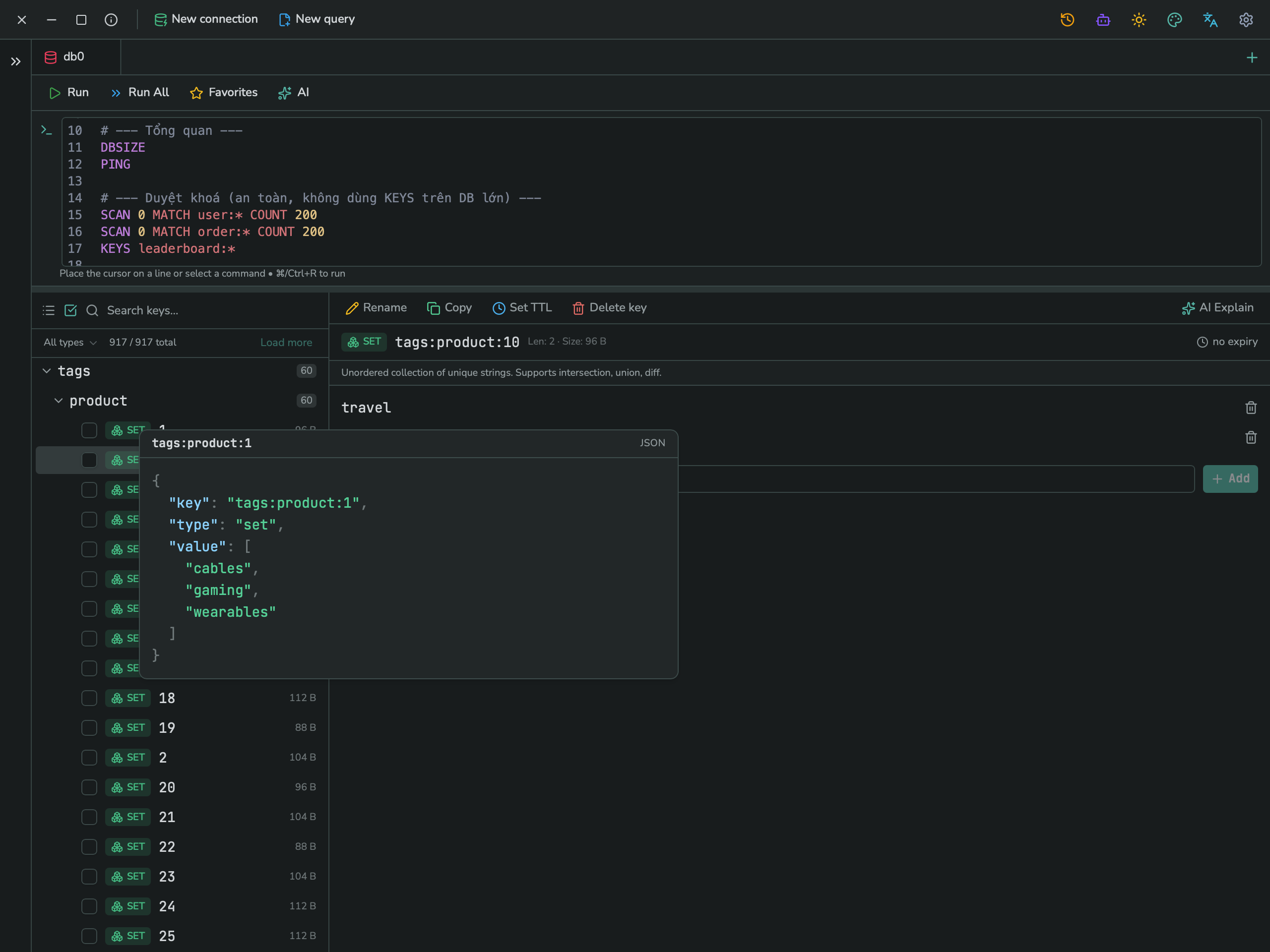Click the terminal prompt icon beside editor
The height and width of the screenshot is (952, 1270).
[x=47, y=131]
